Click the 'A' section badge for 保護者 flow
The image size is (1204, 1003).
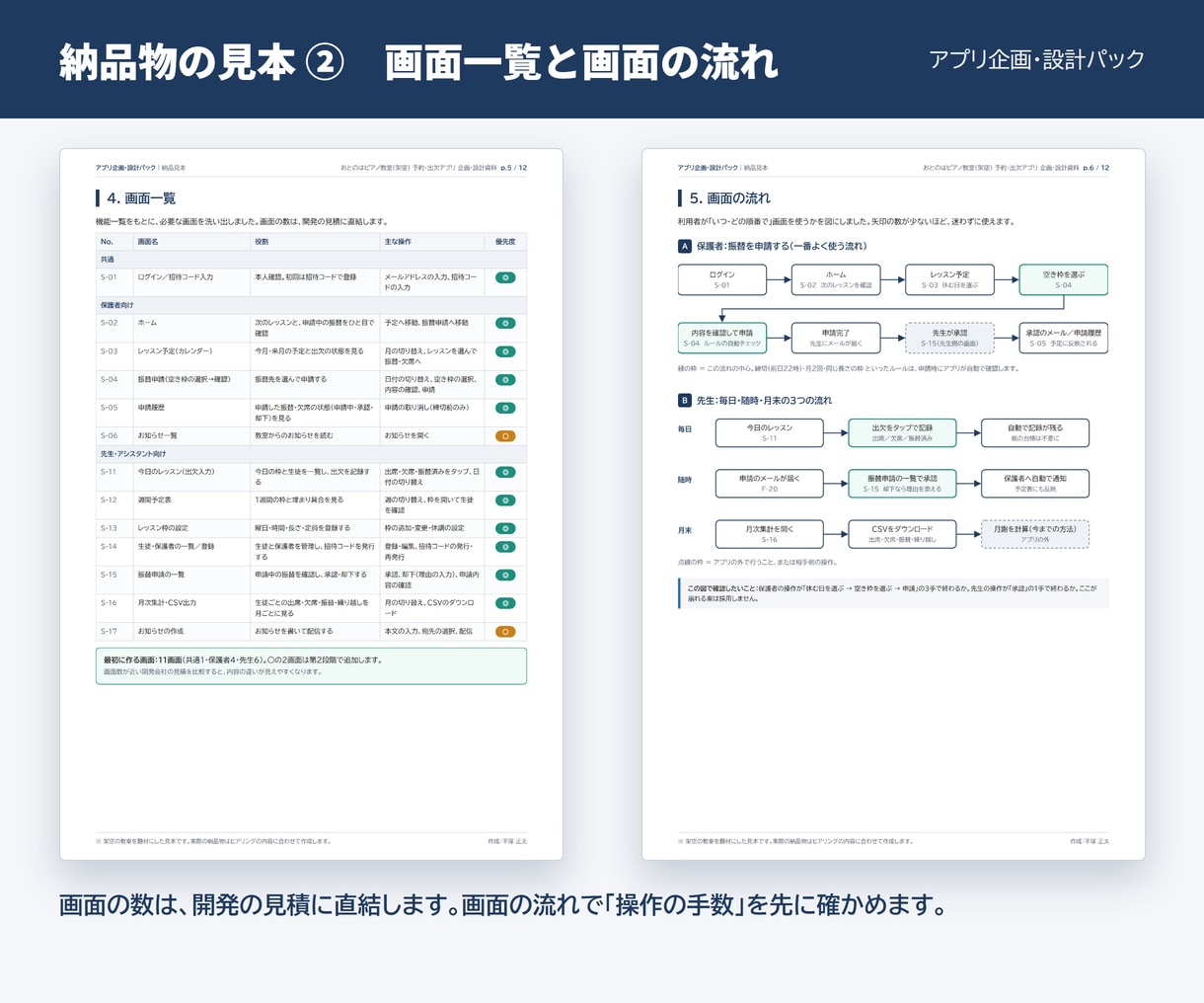[685, 246]
